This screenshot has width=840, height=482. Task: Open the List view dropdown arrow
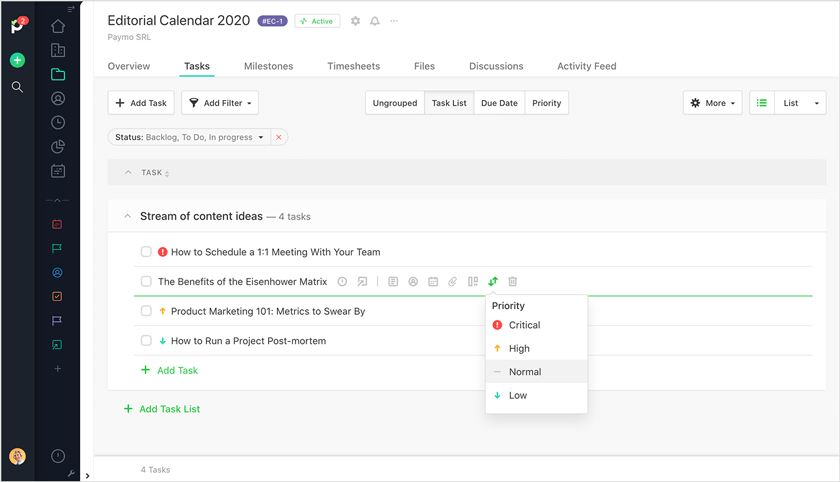(x=816, y=103)
